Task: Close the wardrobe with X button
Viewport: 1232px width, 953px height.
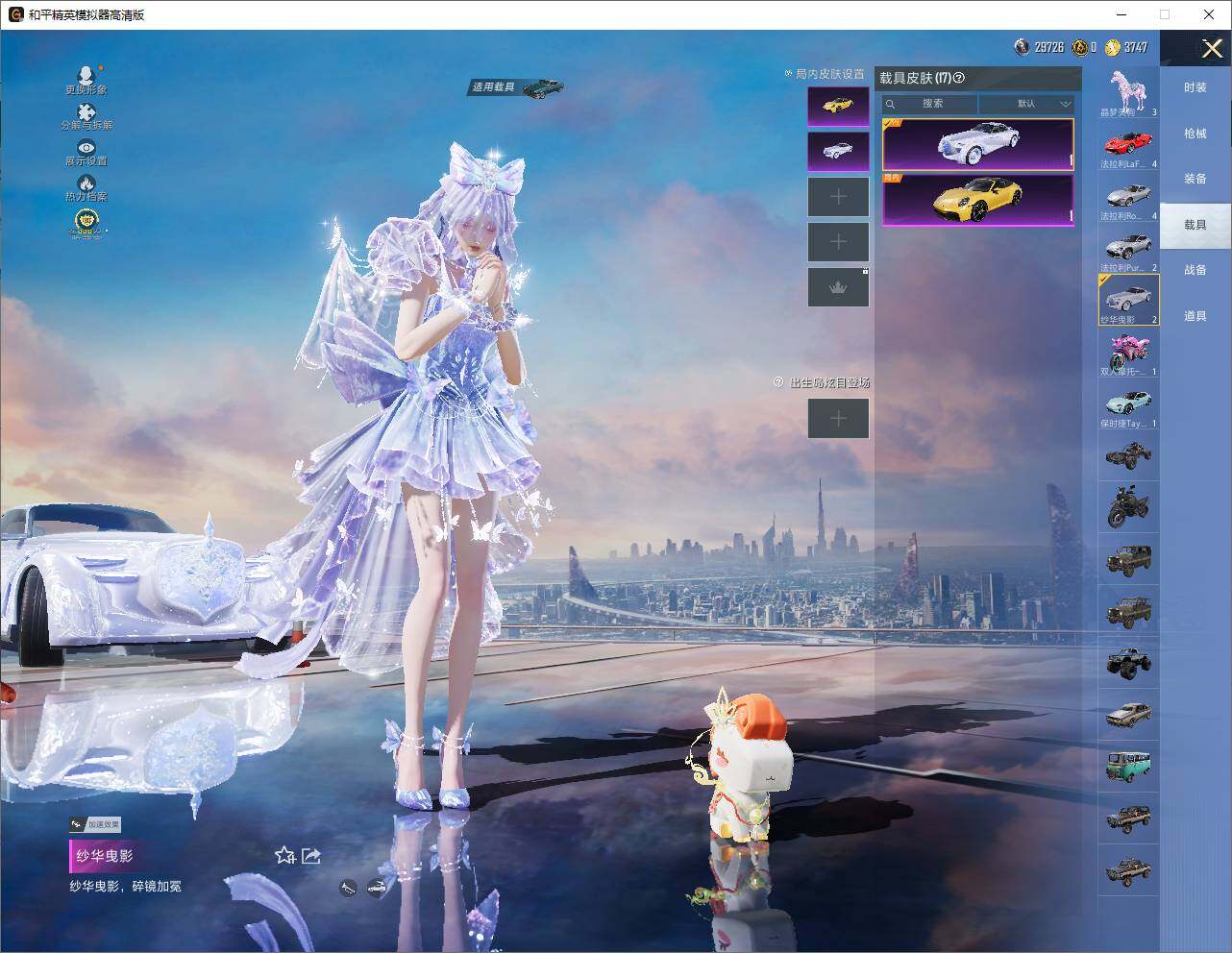Action: click(1212, 48)
